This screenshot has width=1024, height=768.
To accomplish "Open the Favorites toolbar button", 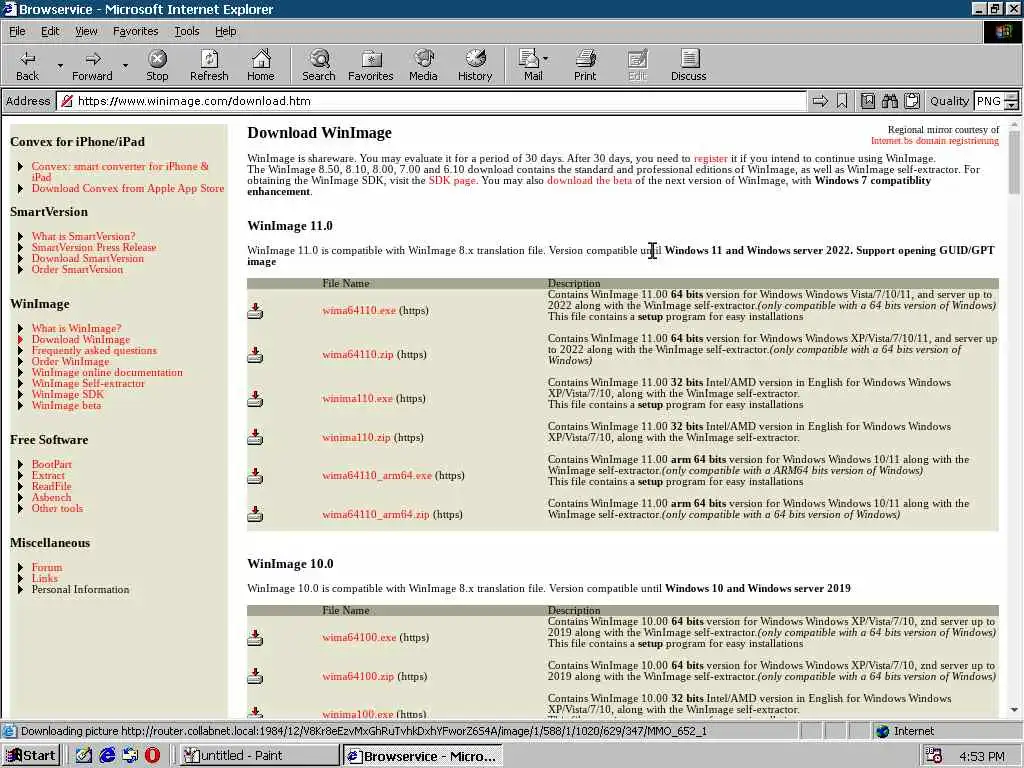I will [370, 65].
